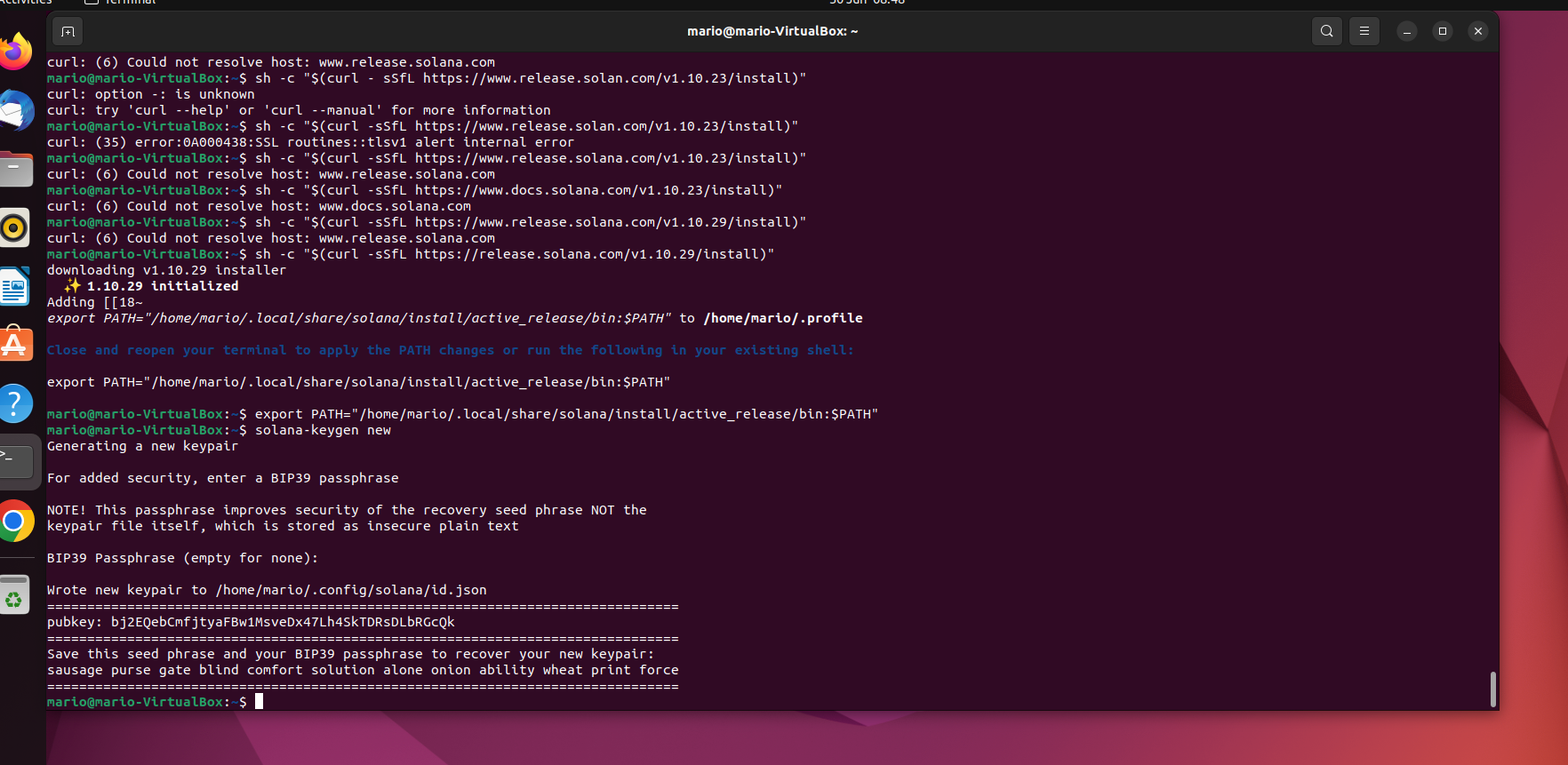Click the final empty prompt with cursor
This screenshot has width=1568, height=765.
click(155, 702)
